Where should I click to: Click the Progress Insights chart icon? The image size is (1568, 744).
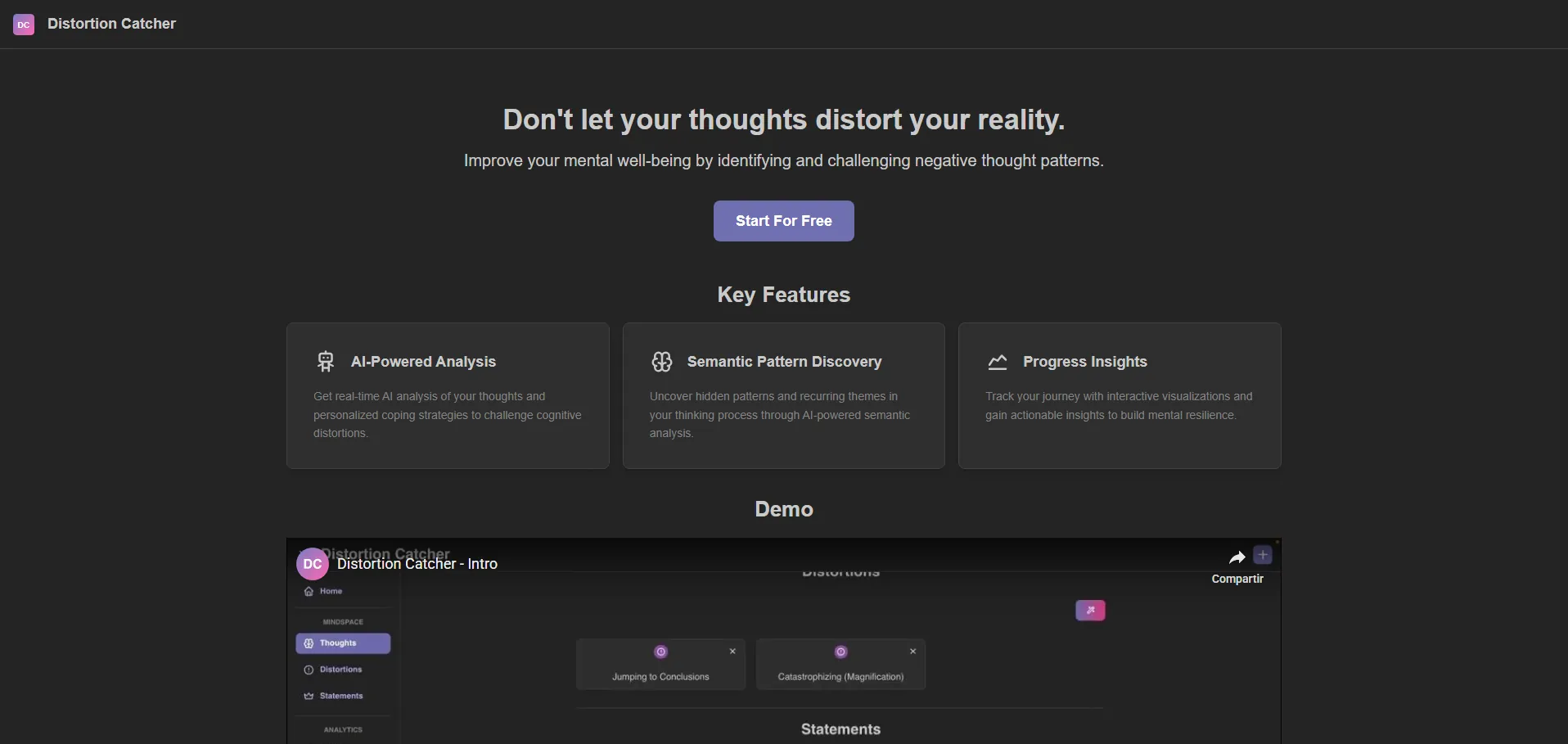pos(997,362)
